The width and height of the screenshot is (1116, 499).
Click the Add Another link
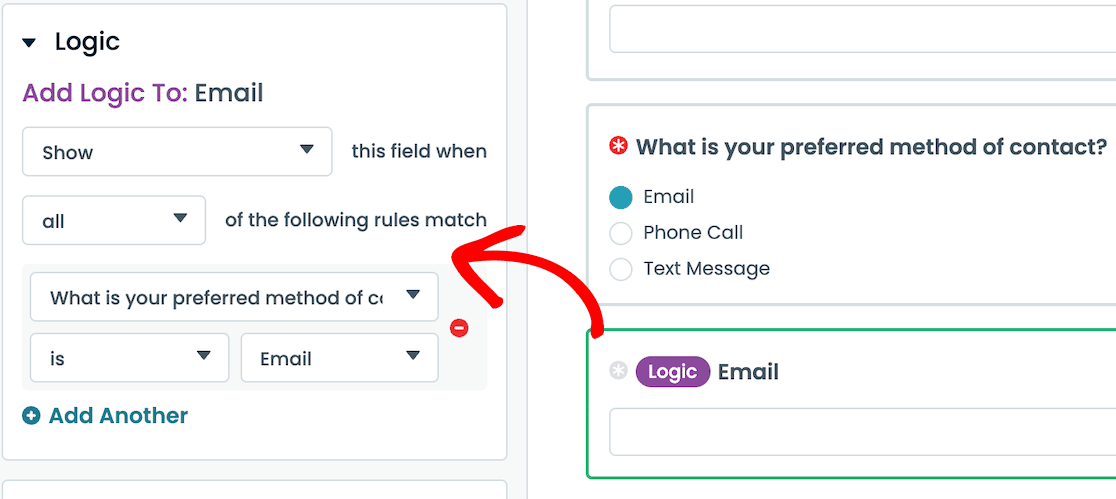click(118, 416)
